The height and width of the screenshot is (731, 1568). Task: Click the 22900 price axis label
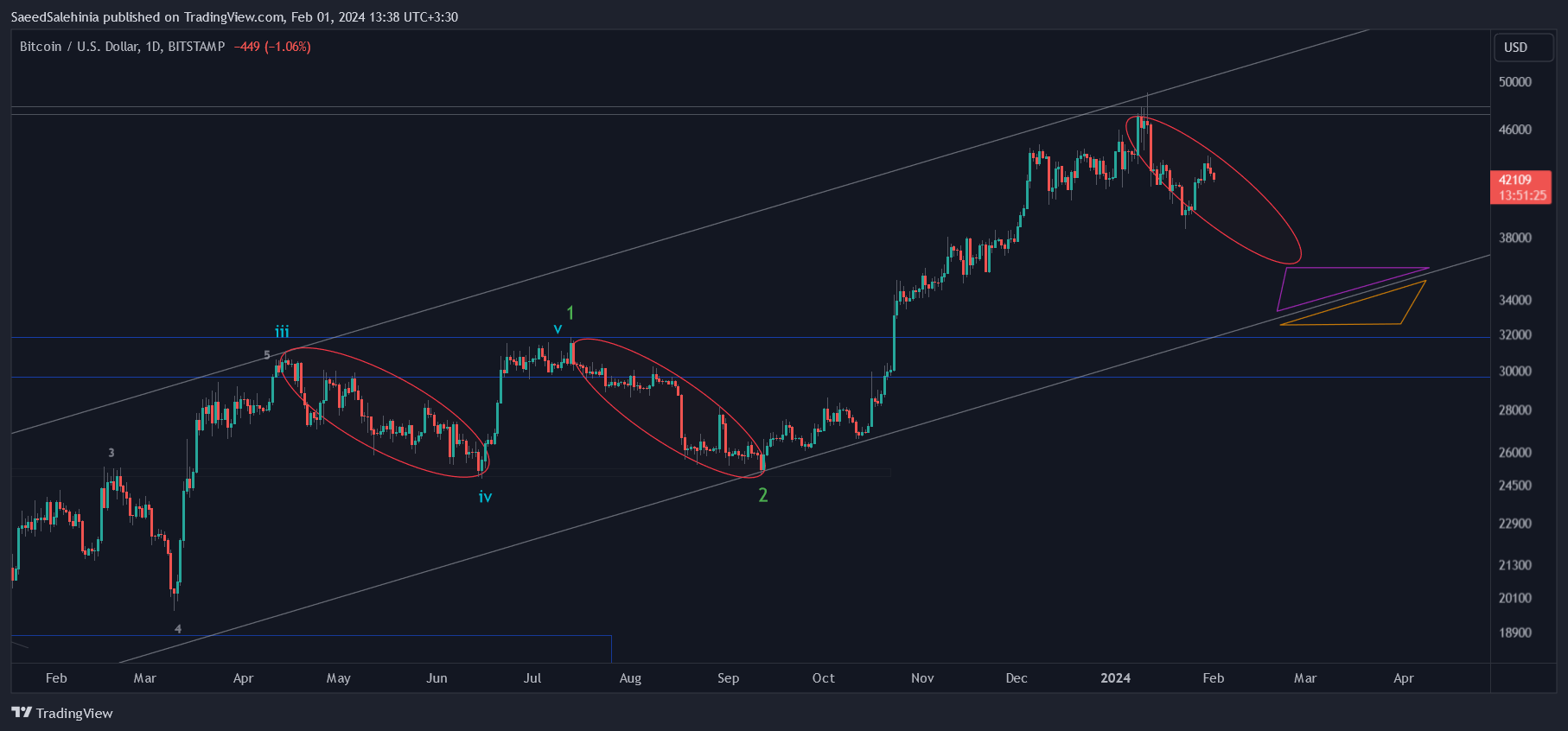[1514, 524]
